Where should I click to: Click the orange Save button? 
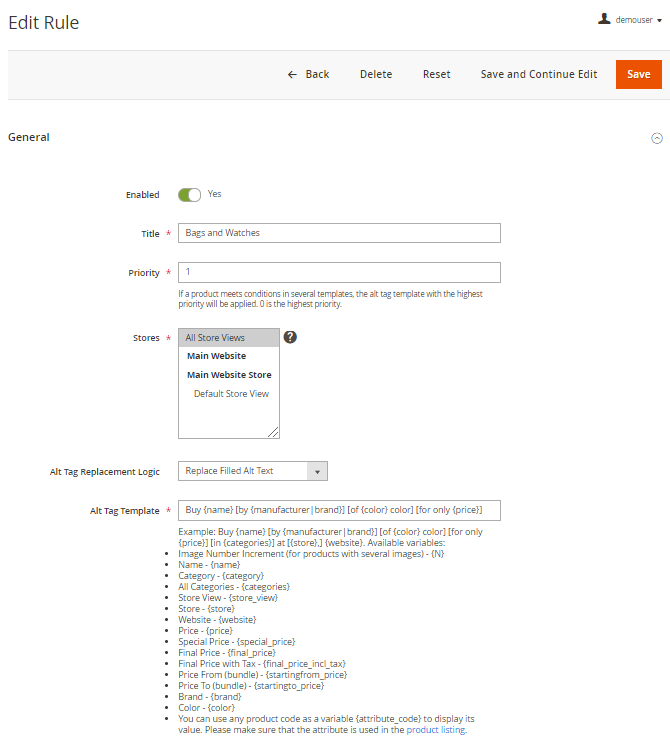coord(638,74)
